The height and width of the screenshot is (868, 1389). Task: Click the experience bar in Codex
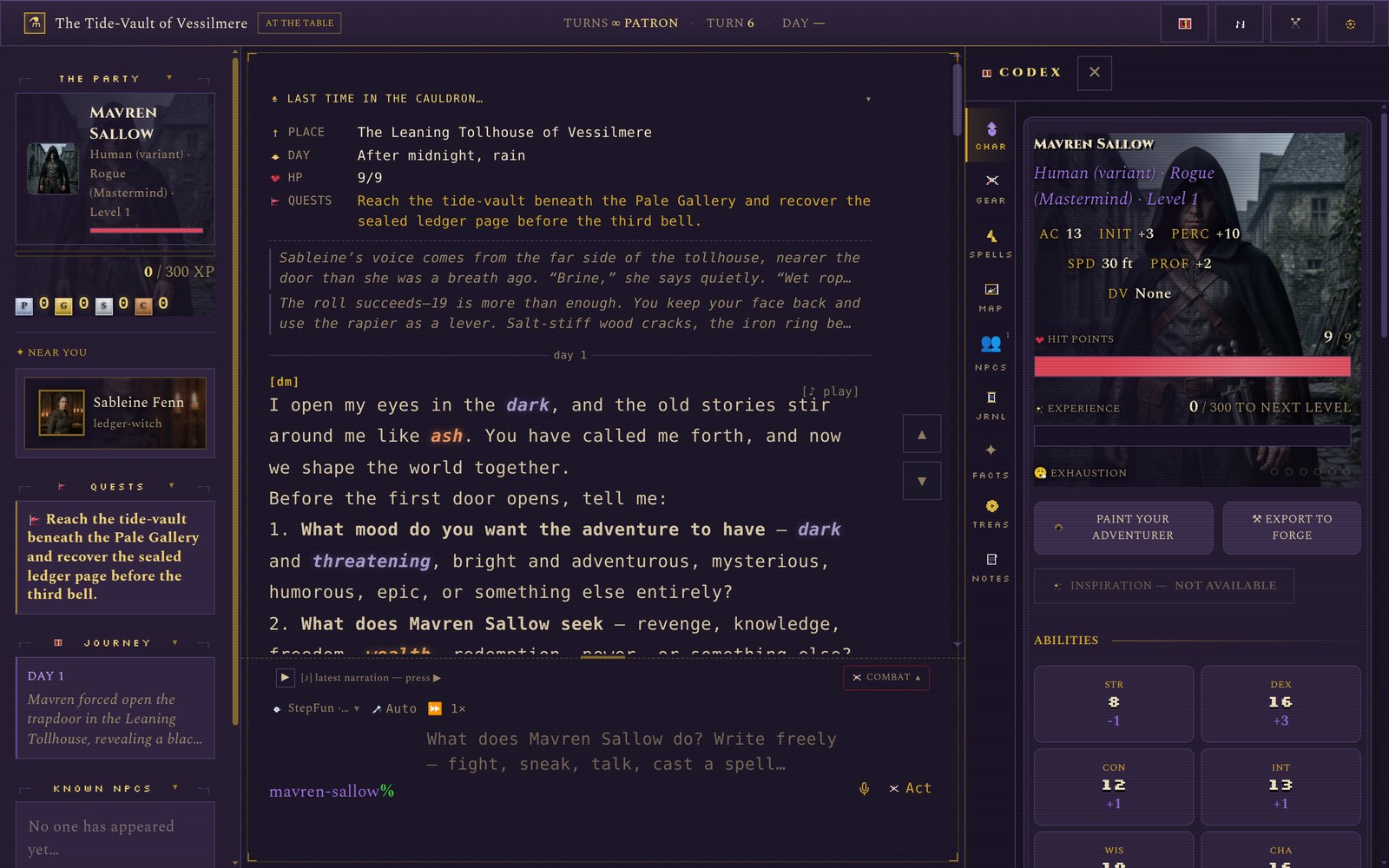(1192, 436)
